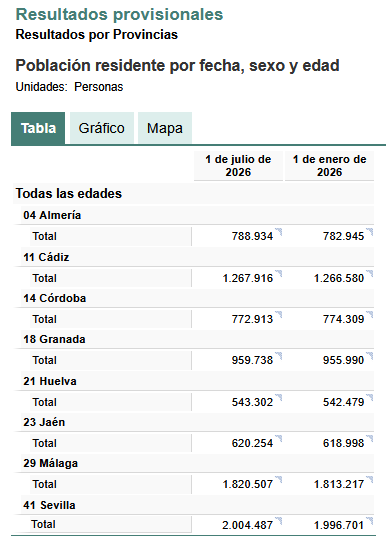
Task: Click the '1 de enero de 2026' column header
Action: 329,166
